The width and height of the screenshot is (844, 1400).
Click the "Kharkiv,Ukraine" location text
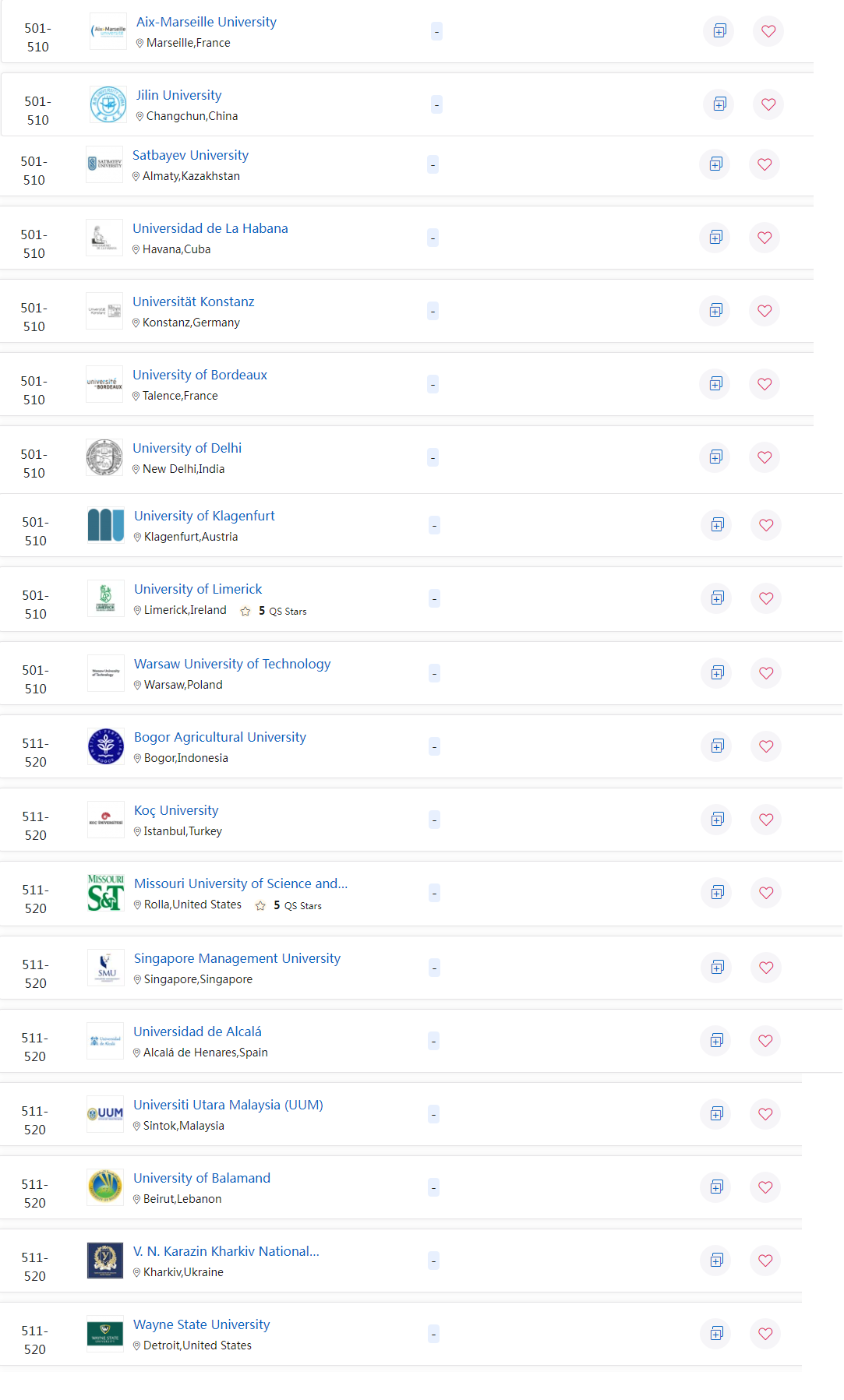coord(183,1272)
